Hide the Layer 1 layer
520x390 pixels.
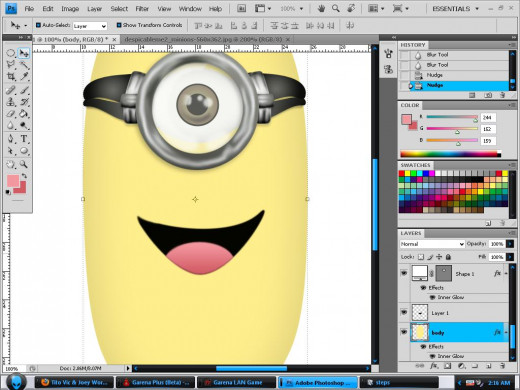(x=404, y=312)
